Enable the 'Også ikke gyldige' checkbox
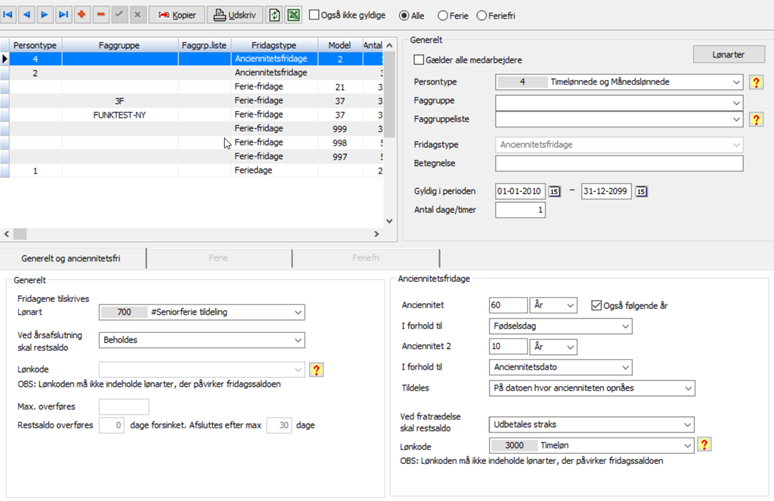Viewport: 774px width, 501px height. pyautogui.click(x=315, y=15)
